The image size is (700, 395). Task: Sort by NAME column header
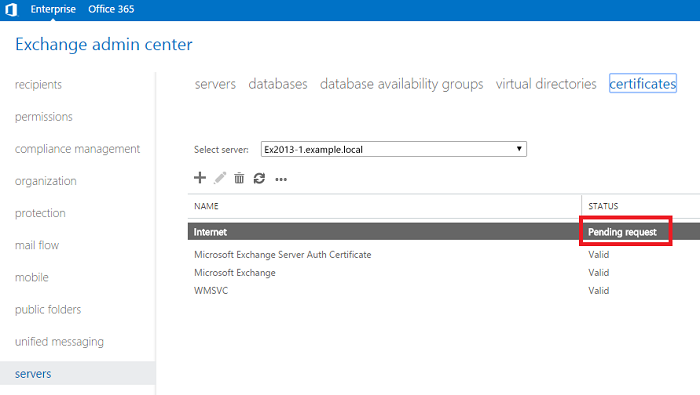(x=206, y=206)
